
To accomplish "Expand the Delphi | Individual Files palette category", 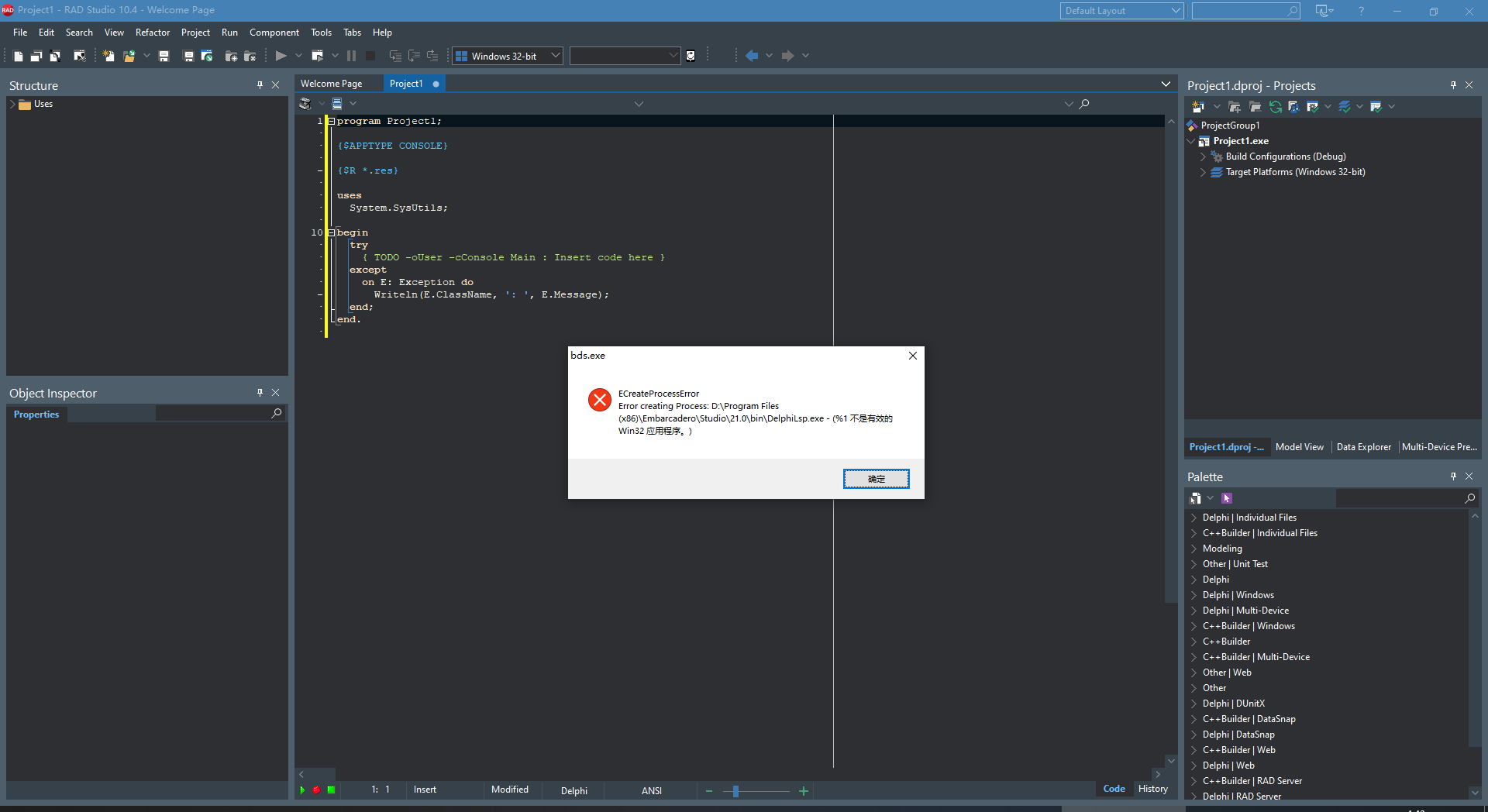I will click(x=1193, y=518).
